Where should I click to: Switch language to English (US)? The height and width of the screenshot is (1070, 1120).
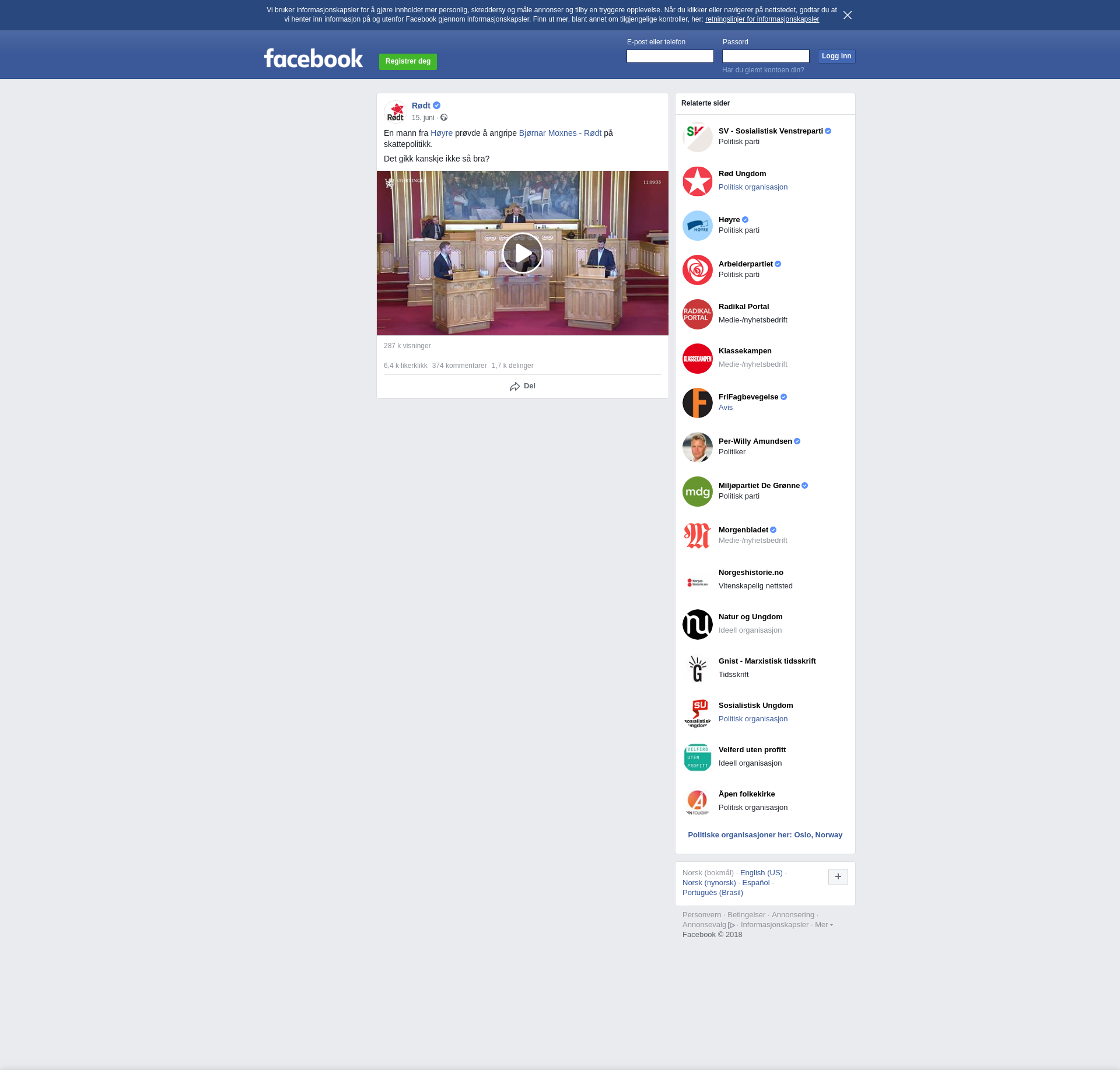(761, 873)
